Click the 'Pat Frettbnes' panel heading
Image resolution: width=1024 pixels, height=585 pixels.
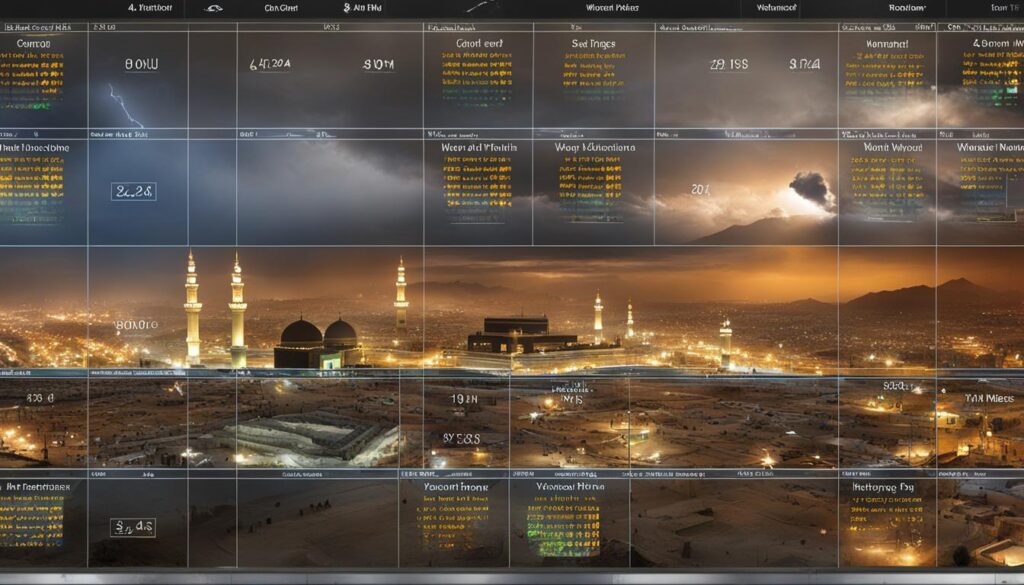pos(36,487)
